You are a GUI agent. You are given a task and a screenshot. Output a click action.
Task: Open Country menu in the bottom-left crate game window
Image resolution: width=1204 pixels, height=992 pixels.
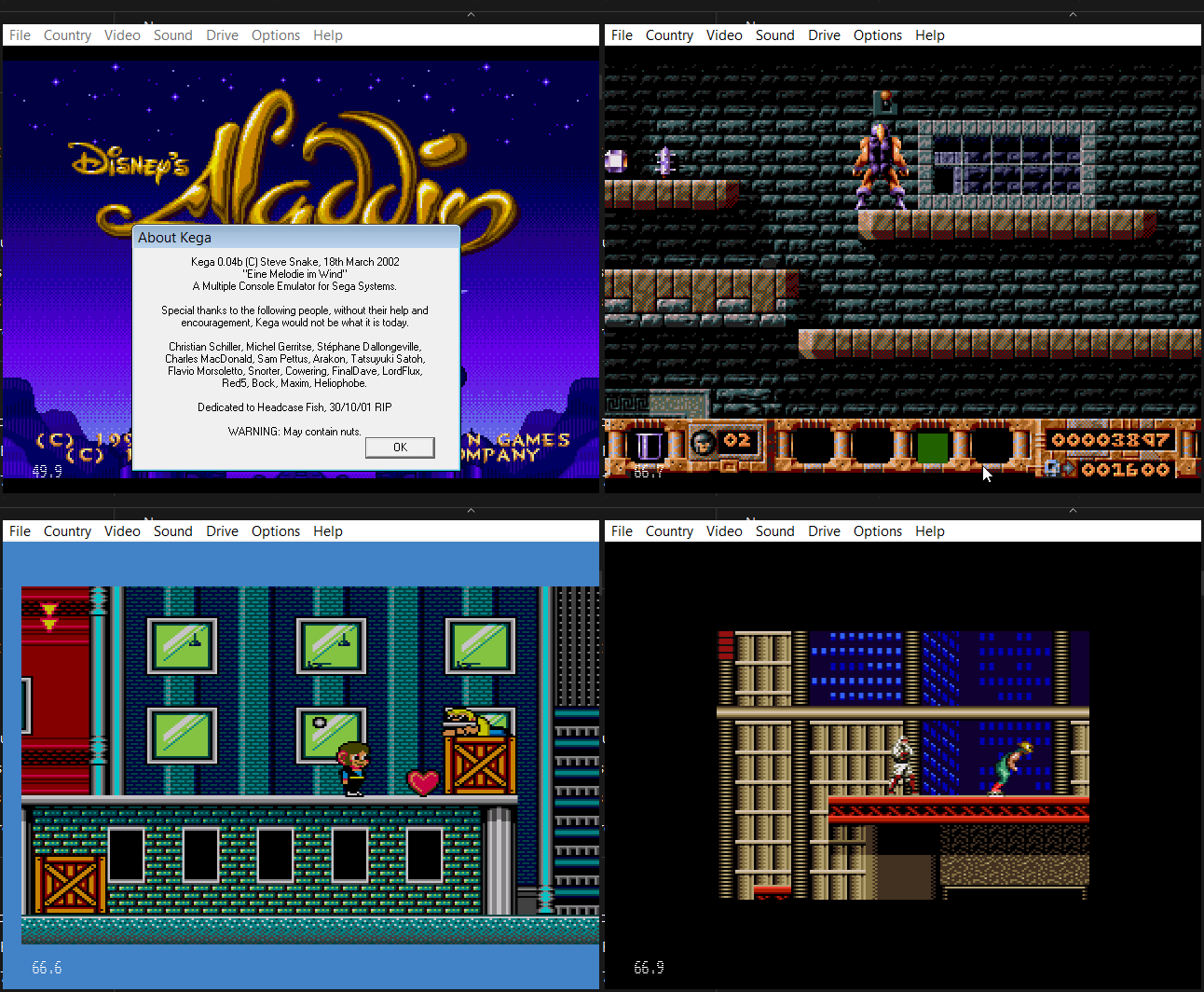pos(67,531)
